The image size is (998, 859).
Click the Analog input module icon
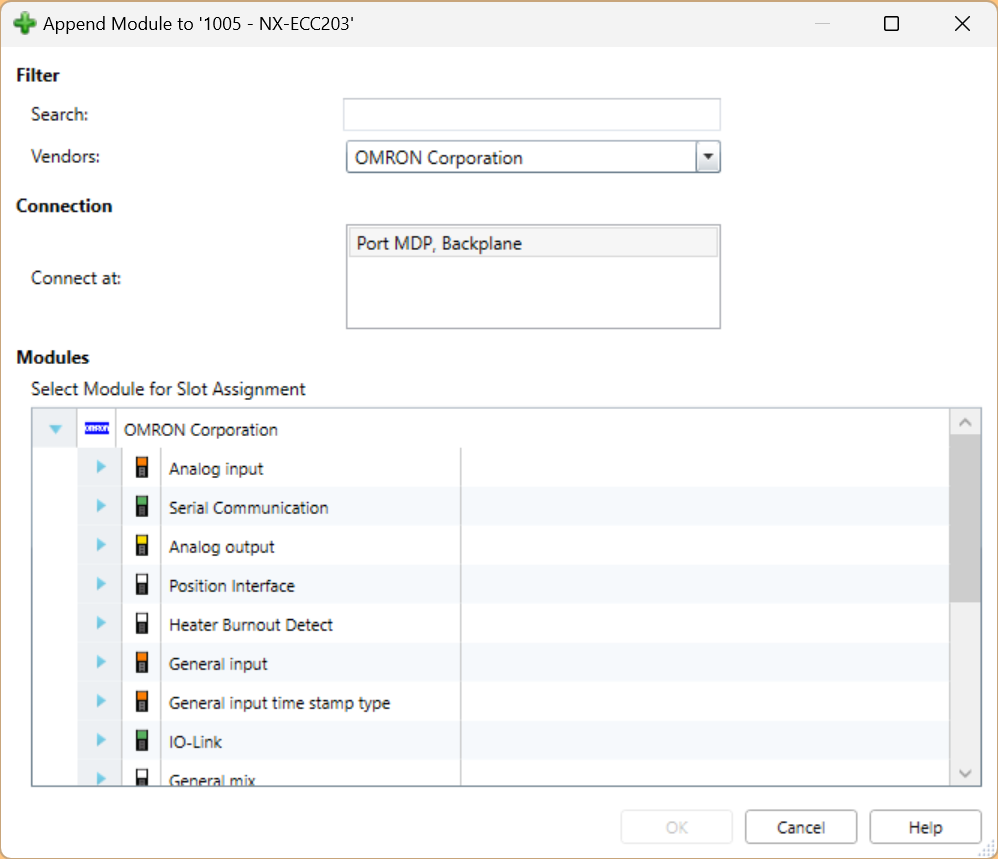(142, 468)
